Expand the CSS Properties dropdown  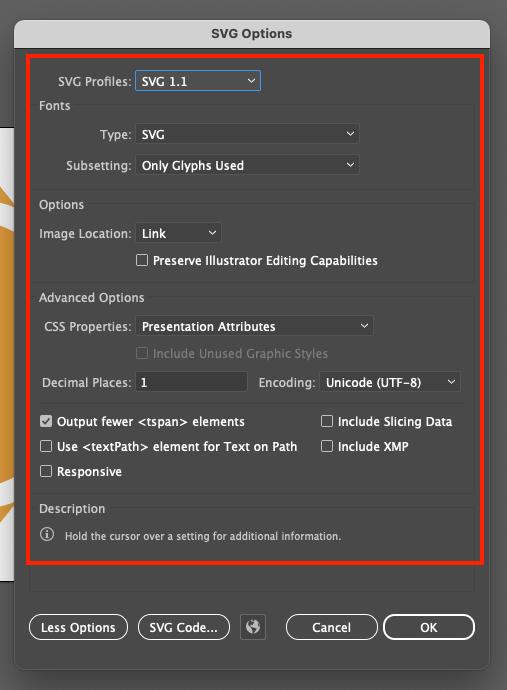click(254, 326)
